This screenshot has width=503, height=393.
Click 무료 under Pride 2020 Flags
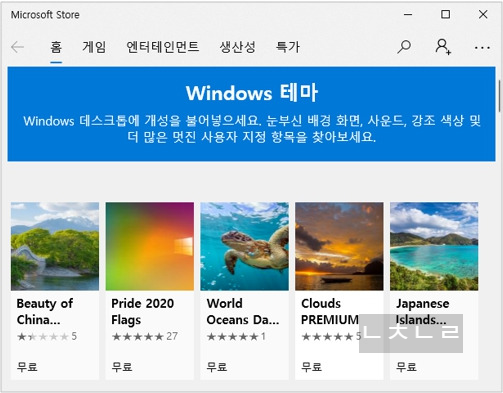pyautogui.click(x=122, y=367)
